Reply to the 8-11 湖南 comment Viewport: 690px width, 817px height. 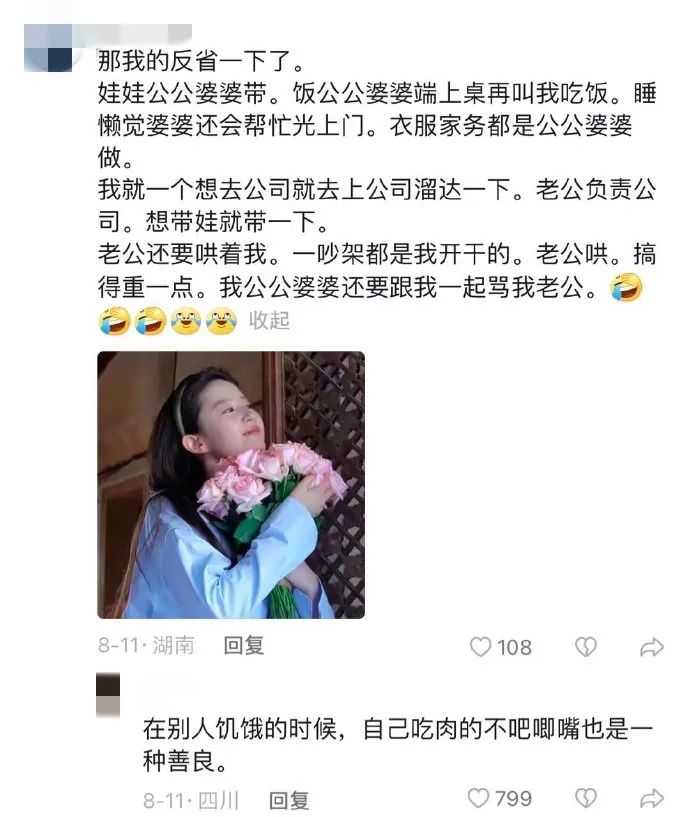tap(244, 646)
